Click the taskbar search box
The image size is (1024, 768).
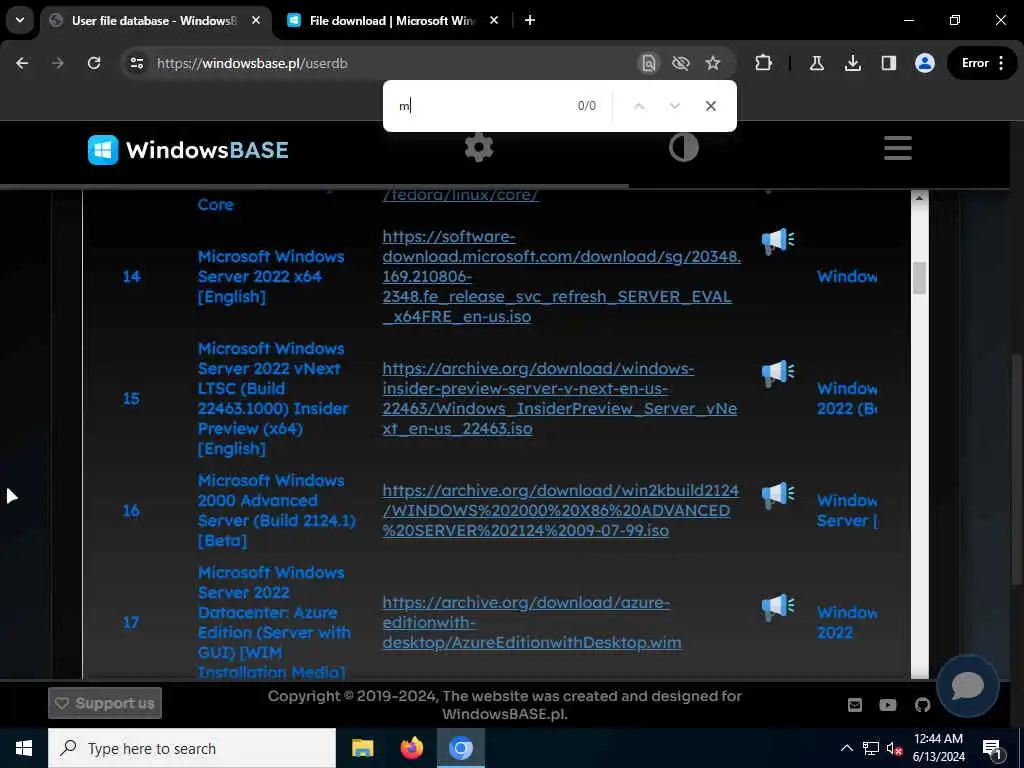click(x=192, y=748)
